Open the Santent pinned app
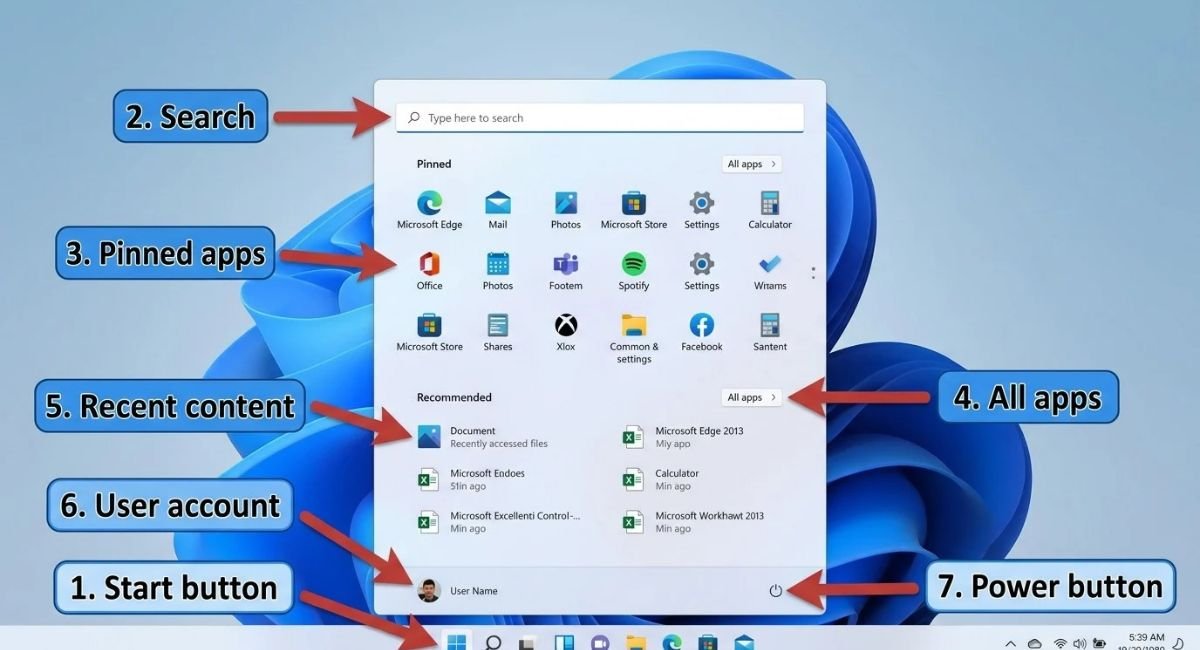The width and height of the screenshot is (1200, 650). (770, 333)
